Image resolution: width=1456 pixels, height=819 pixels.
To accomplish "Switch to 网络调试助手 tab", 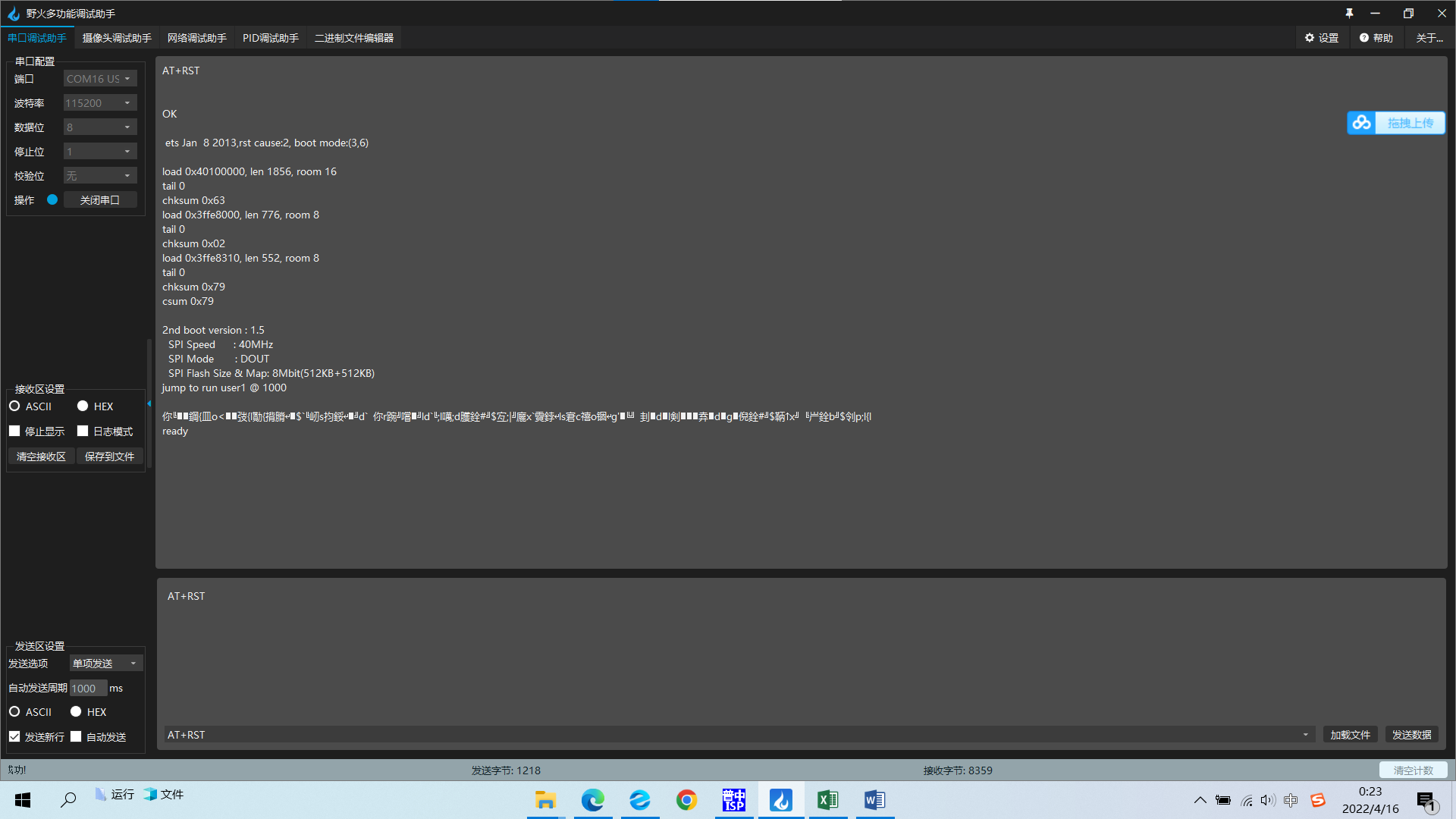I will tap(196, 38).
